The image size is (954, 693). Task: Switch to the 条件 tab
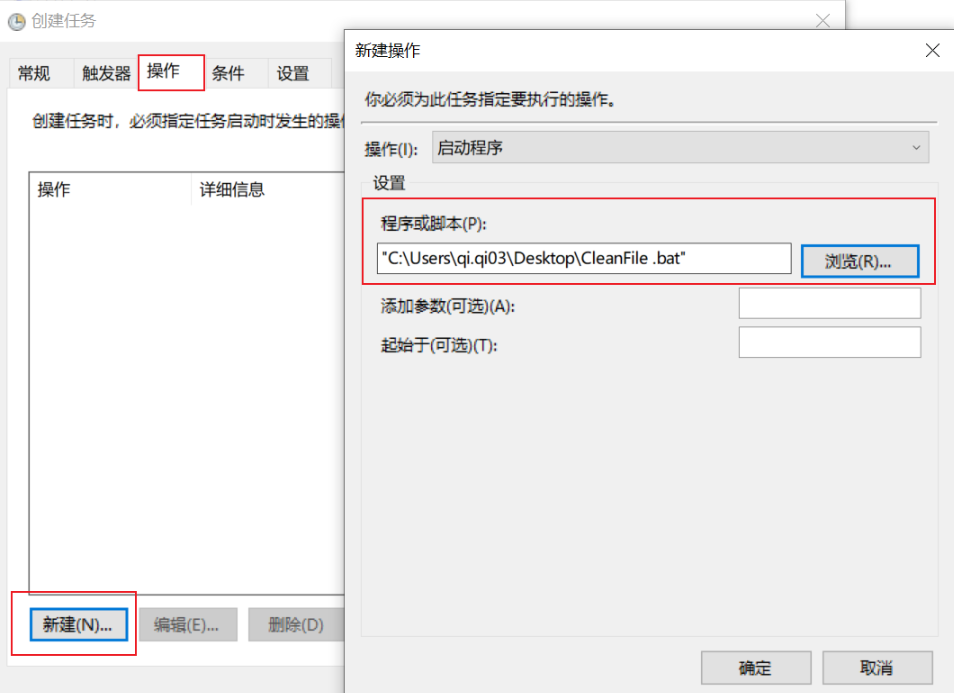[229, 72]
